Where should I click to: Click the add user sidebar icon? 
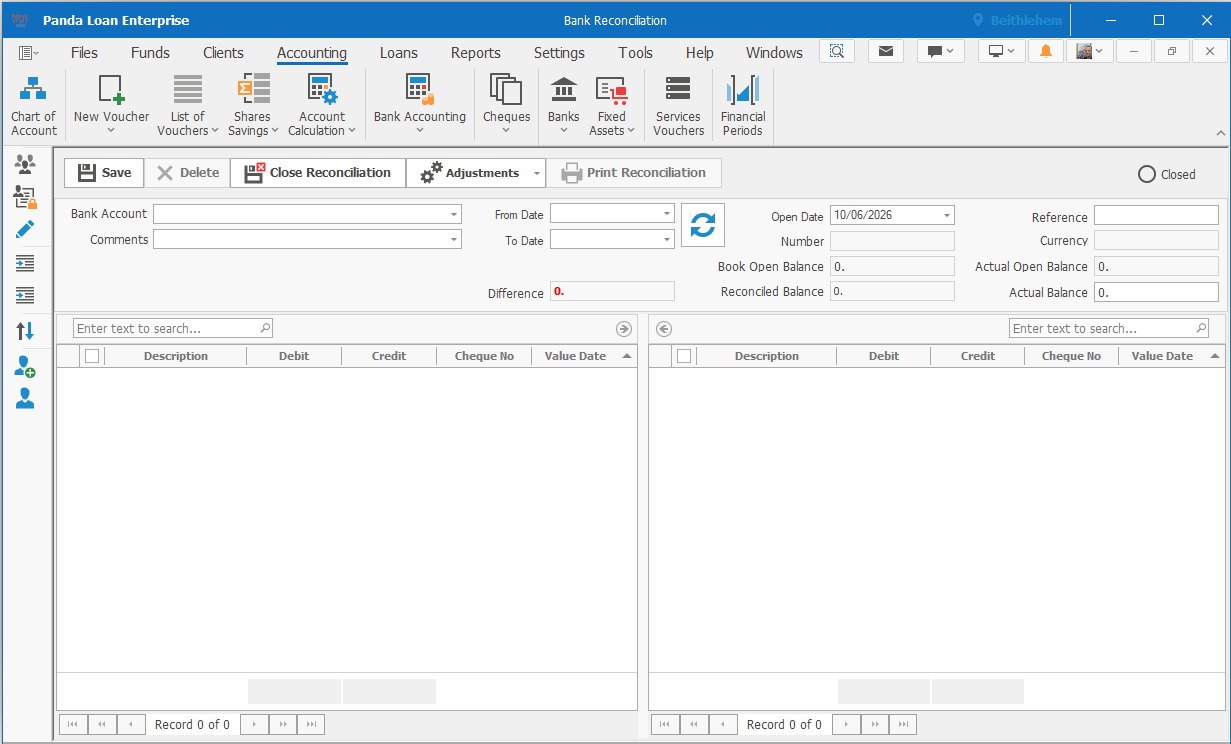click(25, 366)
